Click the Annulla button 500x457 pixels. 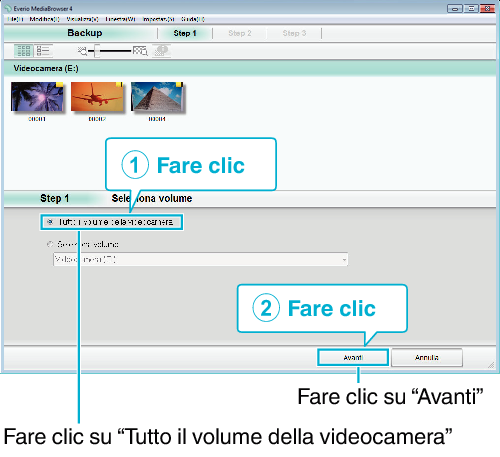click(x=427, y=358)
